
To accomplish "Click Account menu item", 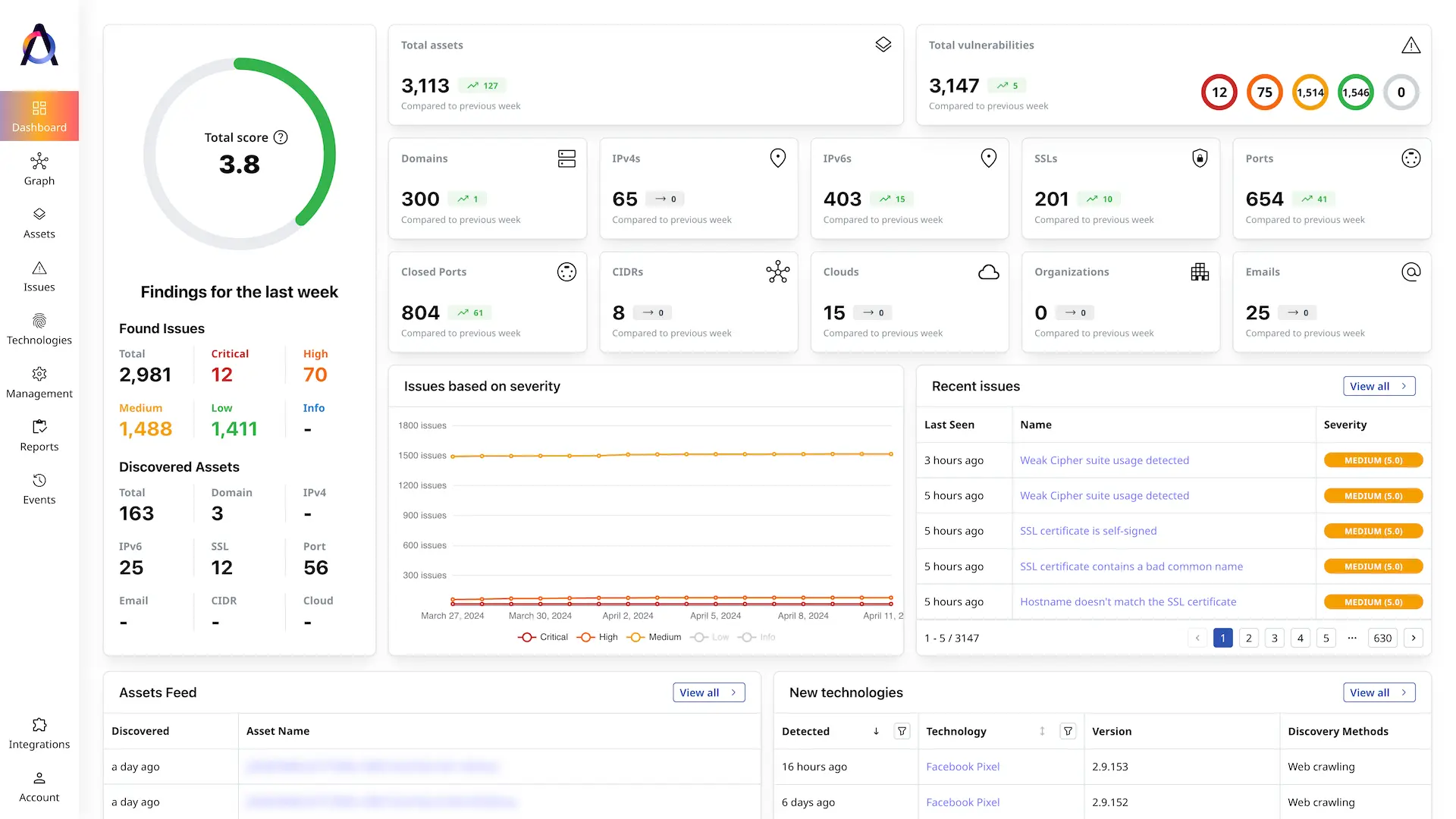I will point(39,786).
